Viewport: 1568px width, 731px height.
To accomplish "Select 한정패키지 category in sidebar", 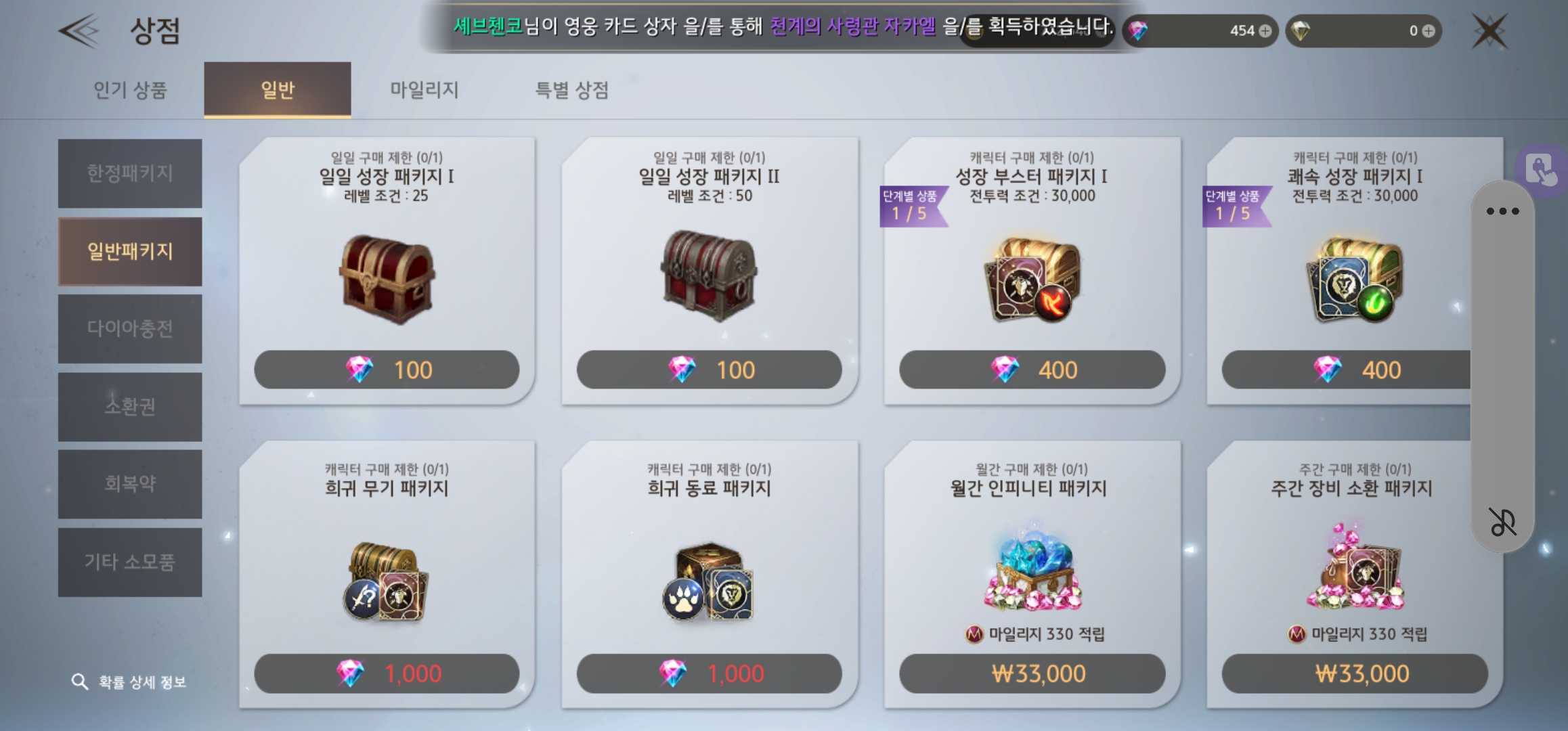I will pos(130,173).
